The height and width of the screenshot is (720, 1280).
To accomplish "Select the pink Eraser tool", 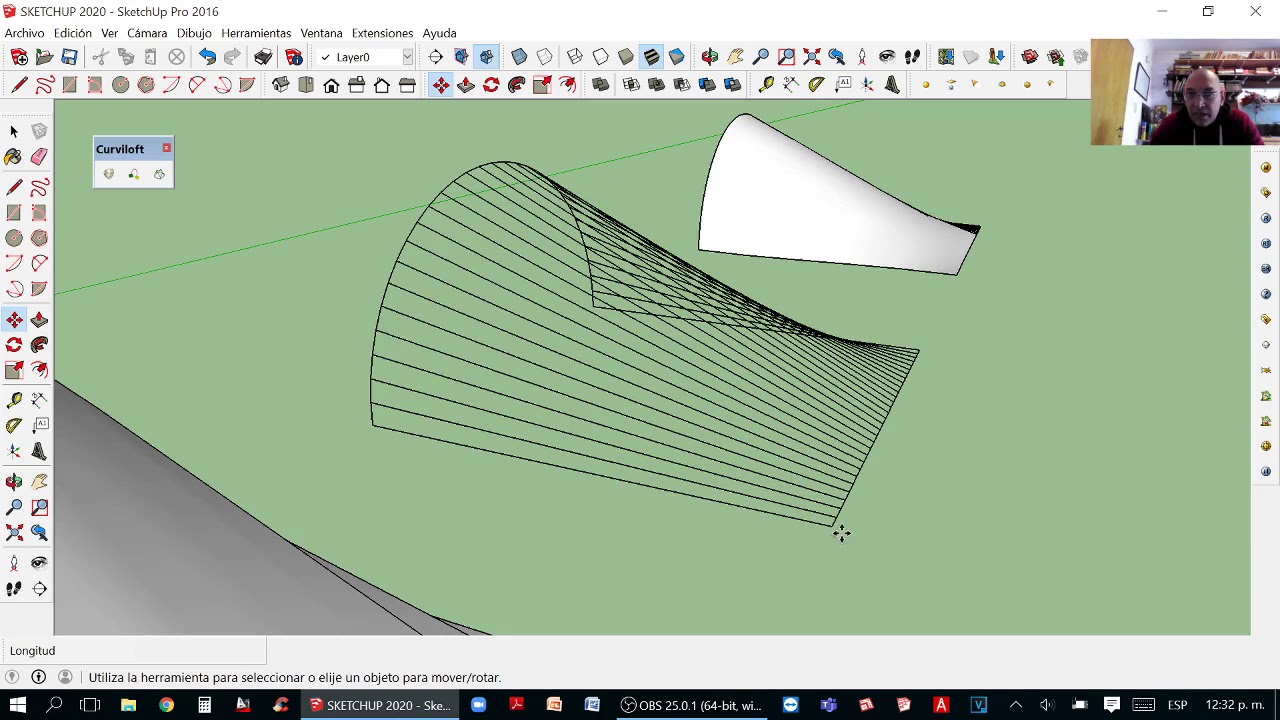I will (39, 157).
